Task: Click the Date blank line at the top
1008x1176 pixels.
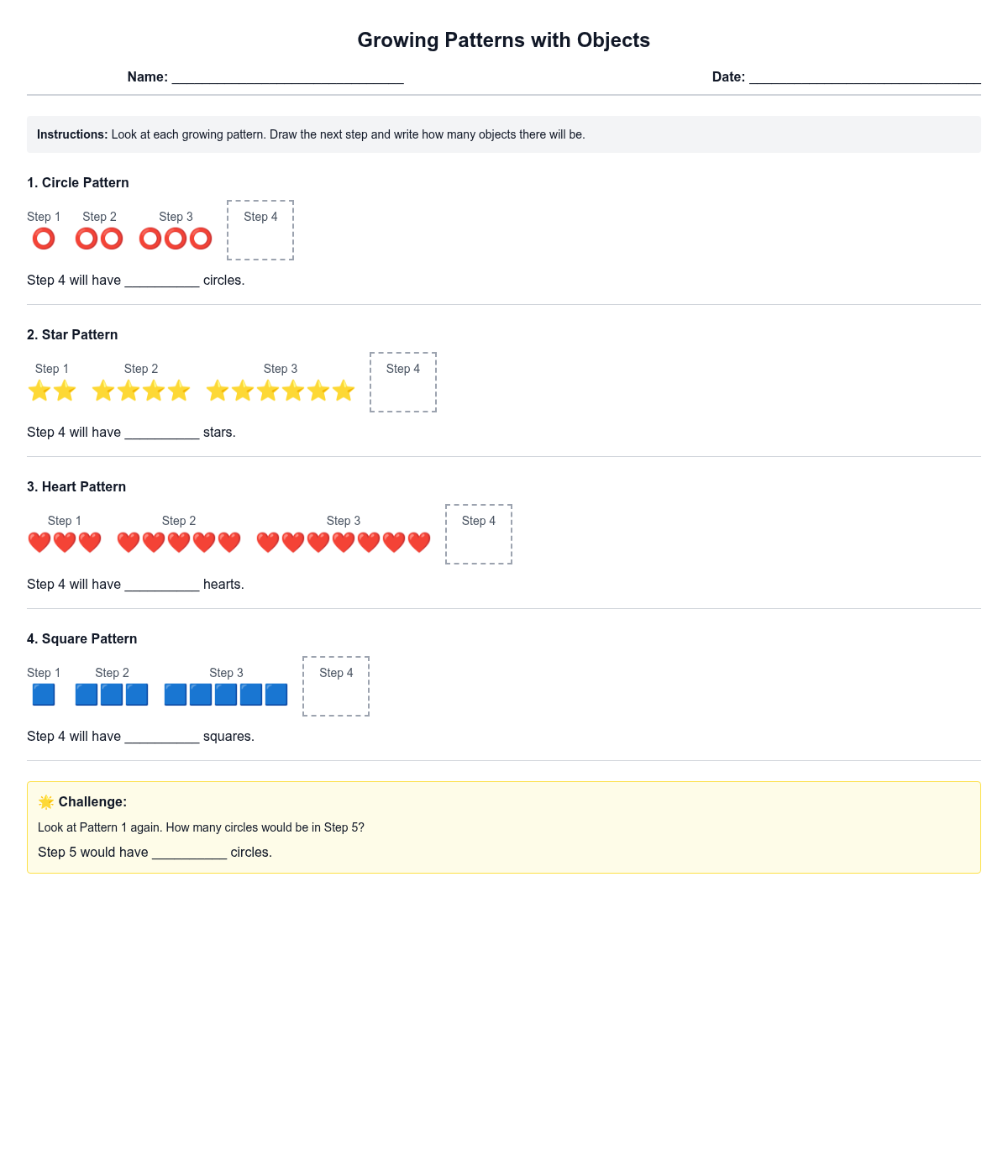Action: [864, 78]
